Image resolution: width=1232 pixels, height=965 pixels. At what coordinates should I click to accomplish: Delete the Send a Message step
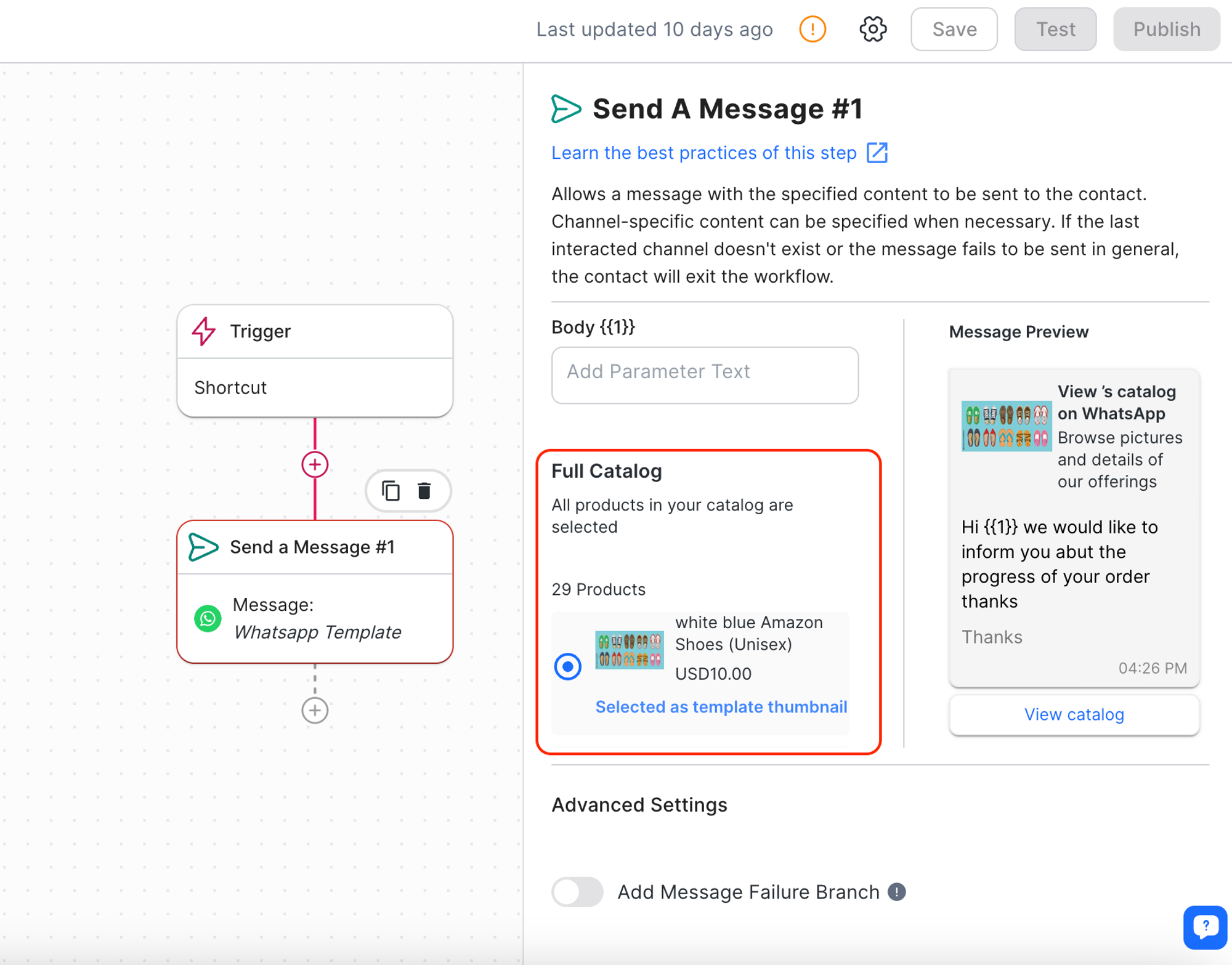pyautogui.click(x=424, y=491)
